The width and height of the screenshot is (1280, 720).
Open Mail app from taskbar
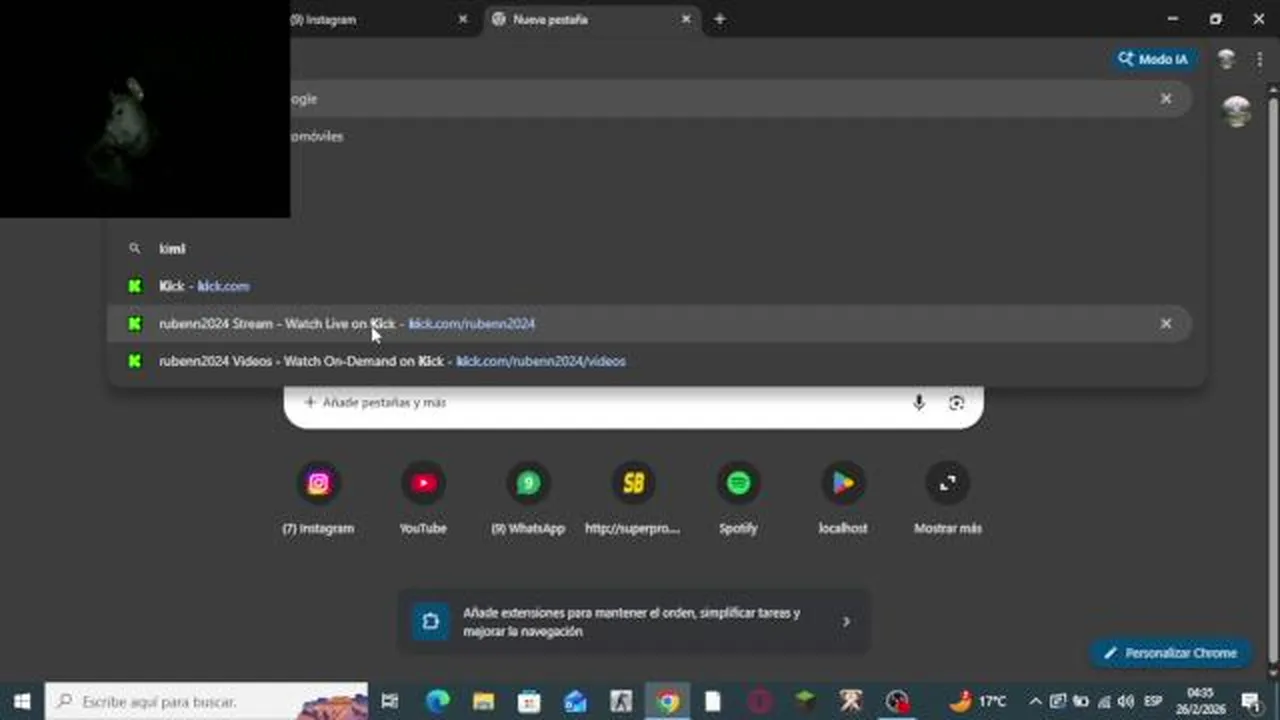[575, 702]
